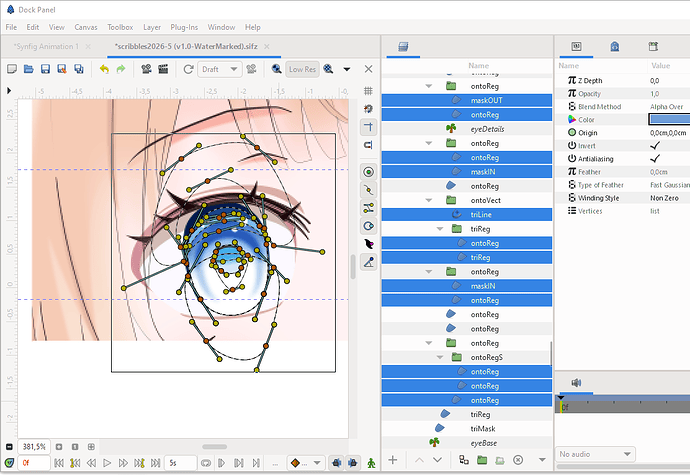Switch to the Synfig Animation 1 tab

46,47
